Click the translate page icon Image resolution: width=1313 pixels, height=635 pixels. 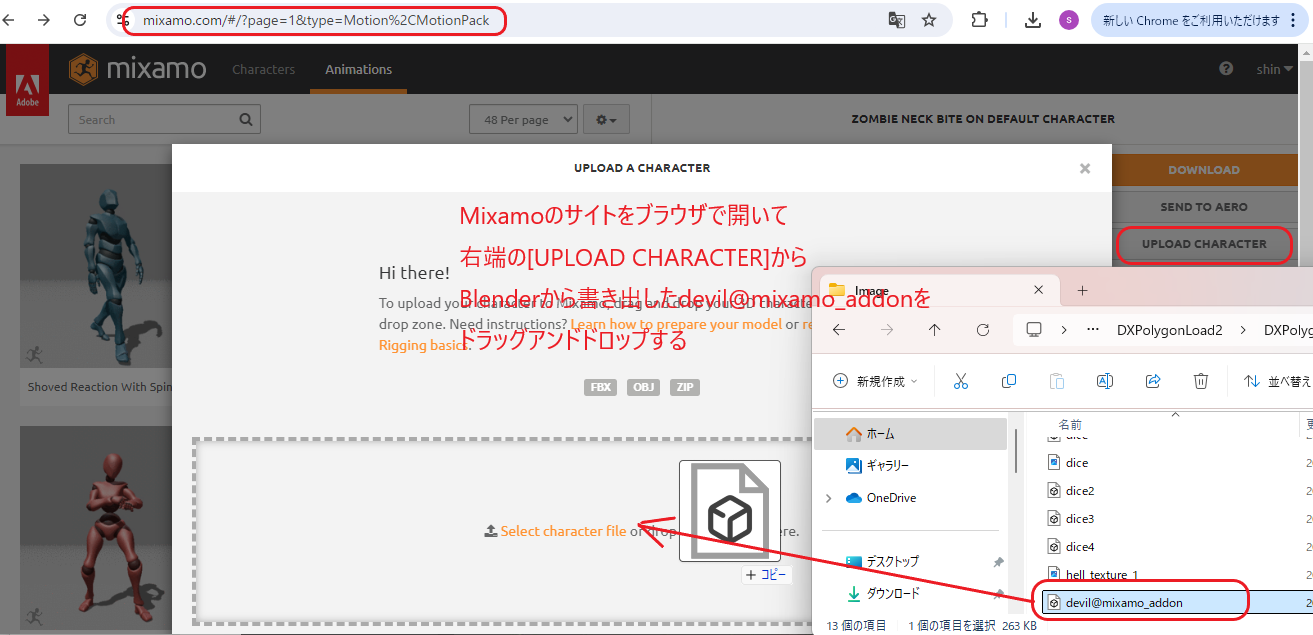point(897,20)
